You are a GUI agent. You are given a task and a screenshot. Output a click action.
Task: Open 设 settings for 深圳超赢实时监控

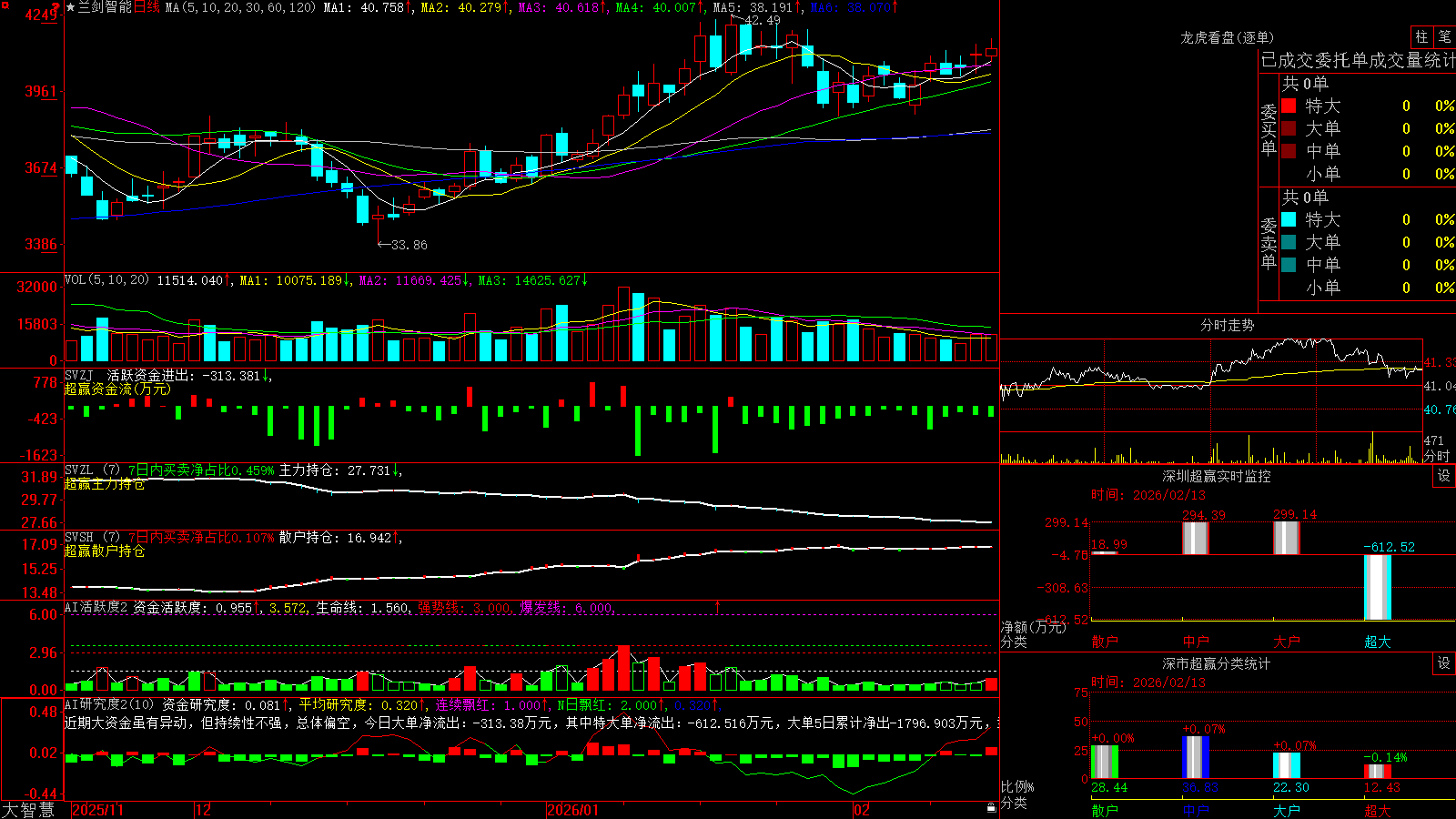[1444, 476]
